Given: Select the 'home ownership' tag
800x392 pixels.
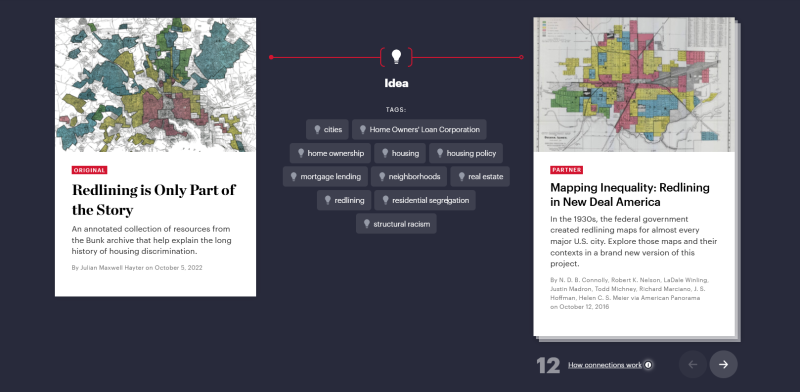Looking at the screenshot, I should click(330, 153).
